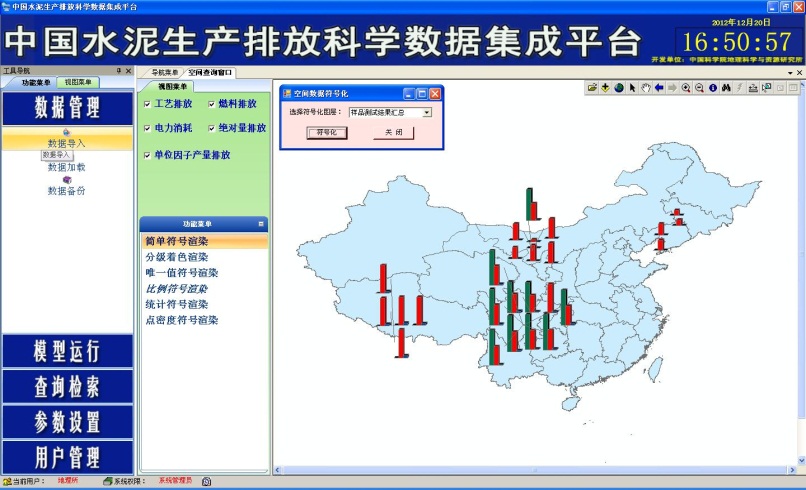Click the zoom out magnifier icon
Screen dimensions: 806x490
click(699, 89)
